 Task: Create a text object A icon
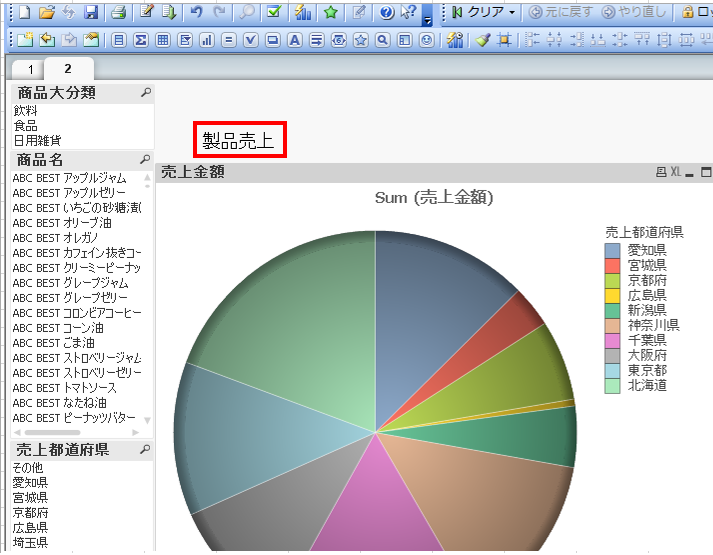pos(295,40)
